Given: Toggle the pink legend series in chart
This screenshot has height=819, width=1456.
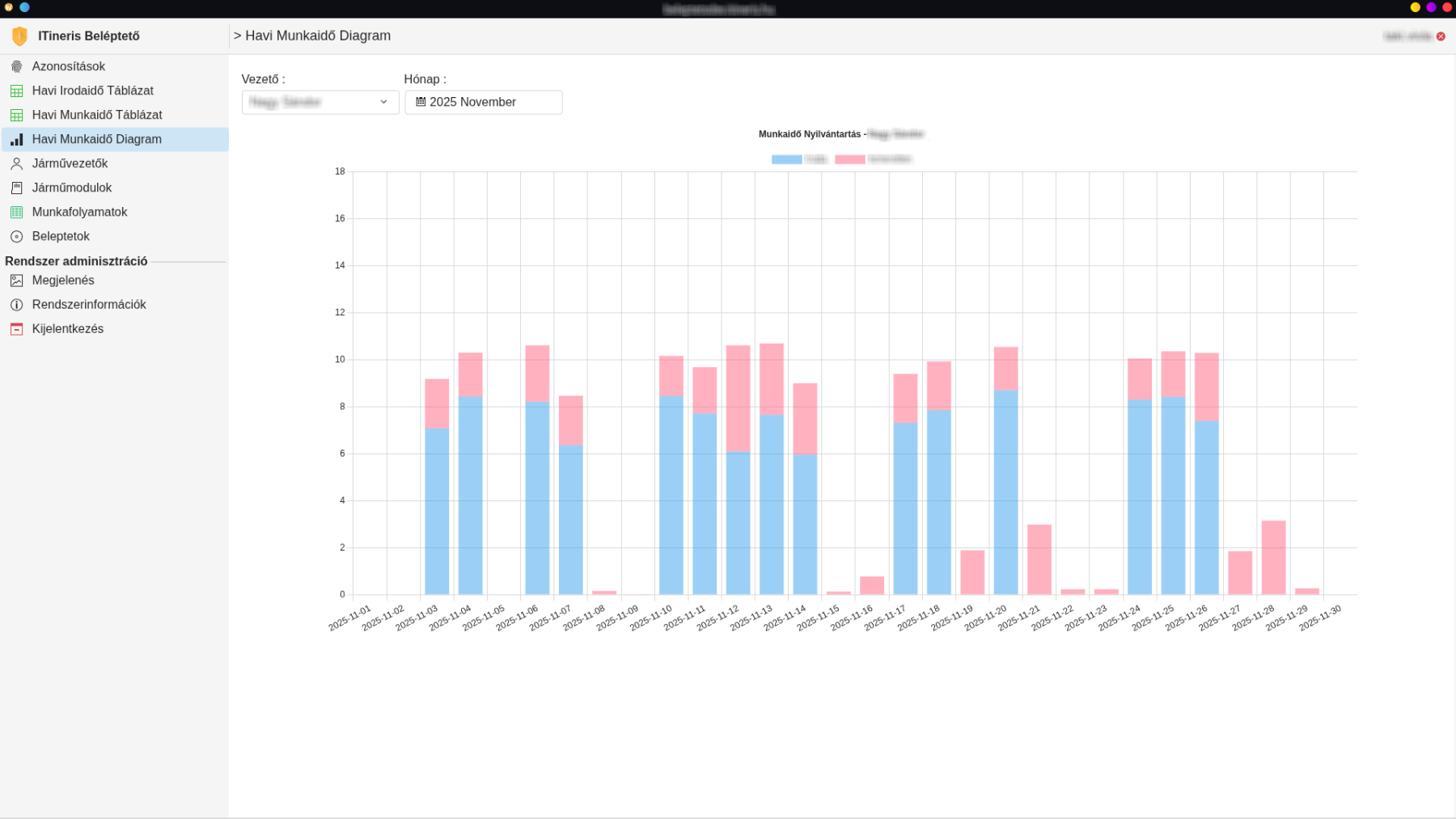Looking at the screenshot, I should pos(849,159).
